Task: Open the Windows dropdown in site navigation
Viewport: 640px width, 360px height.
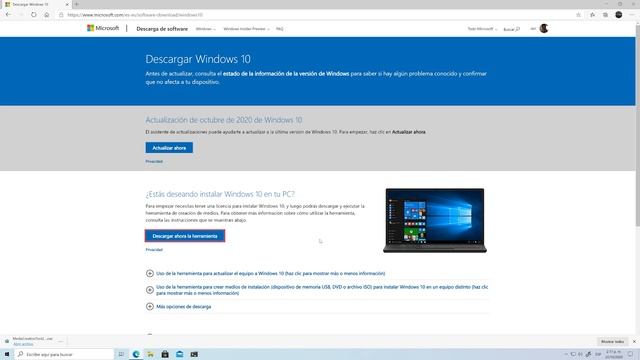Action: click(206, 29)
